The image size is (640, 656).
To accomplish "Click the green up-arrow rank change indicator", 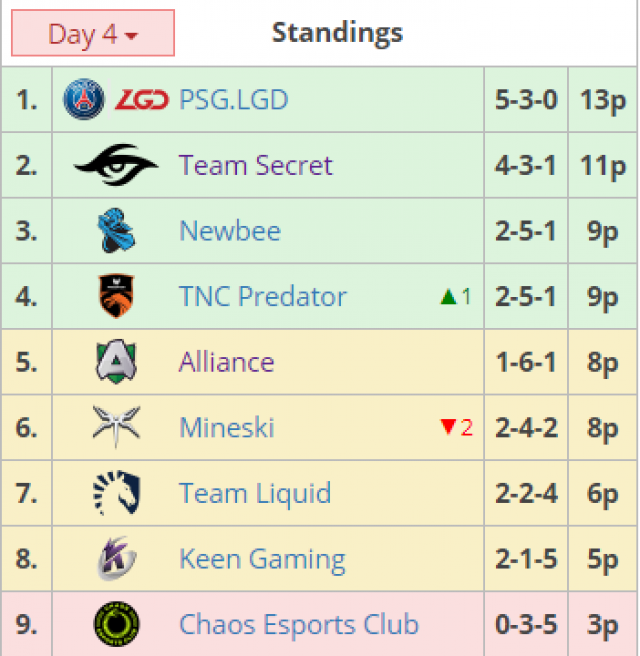I will point(449,296).
